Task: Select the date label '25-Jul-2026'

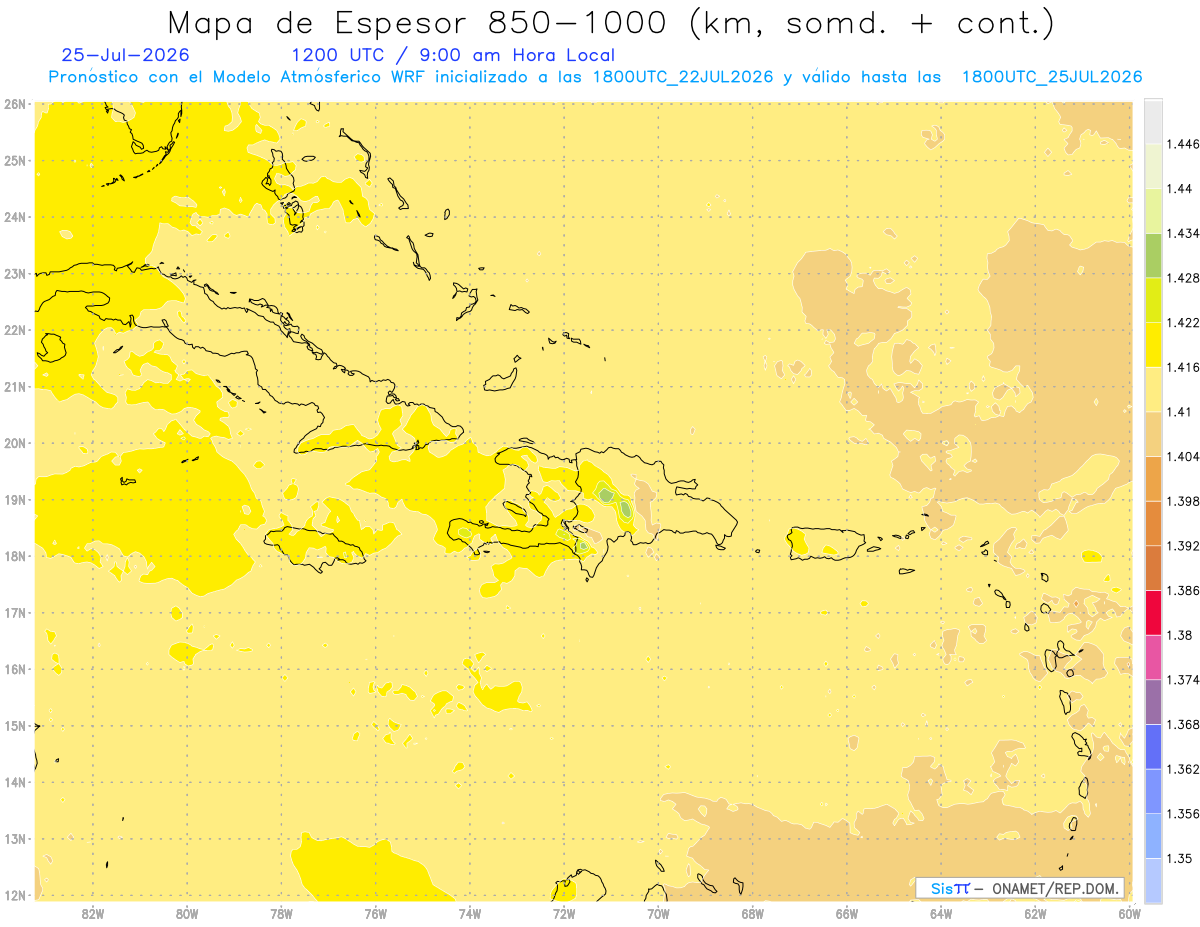Action: tap(125, 55)
